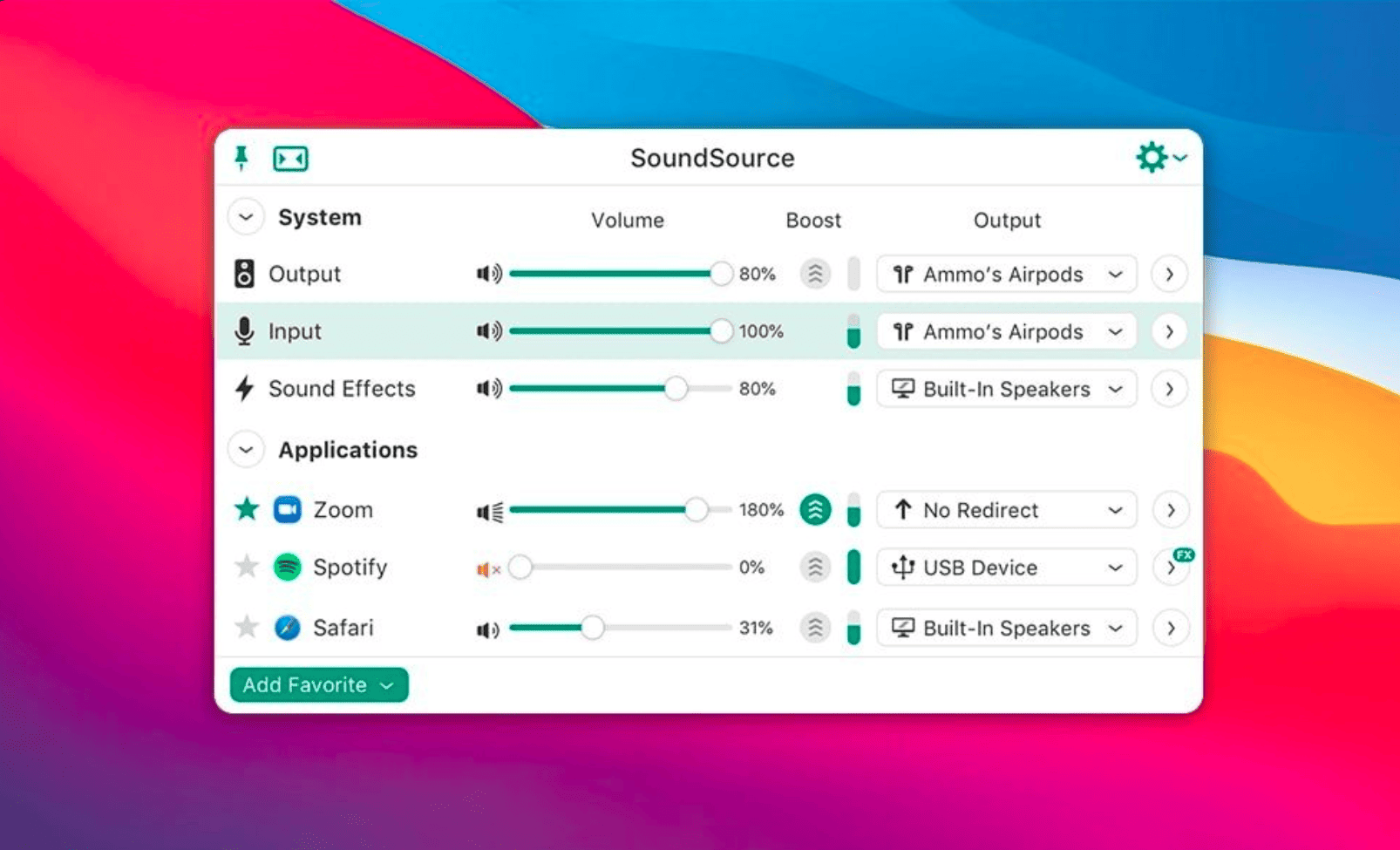Enable boost for Safari
The height and width of the screenshot is (850, 1400).
click(x=815, y=628)
